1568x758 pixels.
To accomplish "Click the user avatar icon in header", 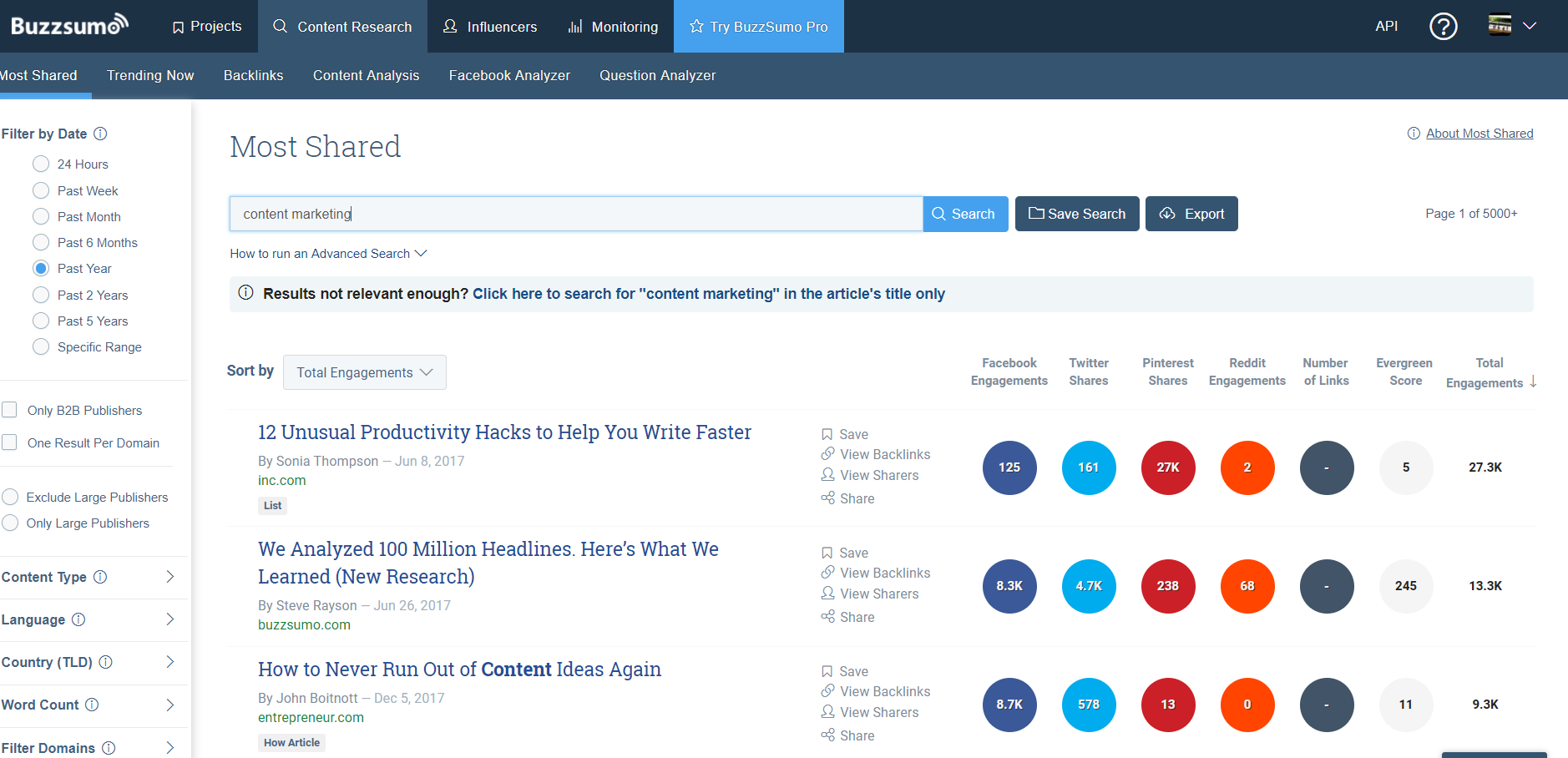I will point(1500,25).
